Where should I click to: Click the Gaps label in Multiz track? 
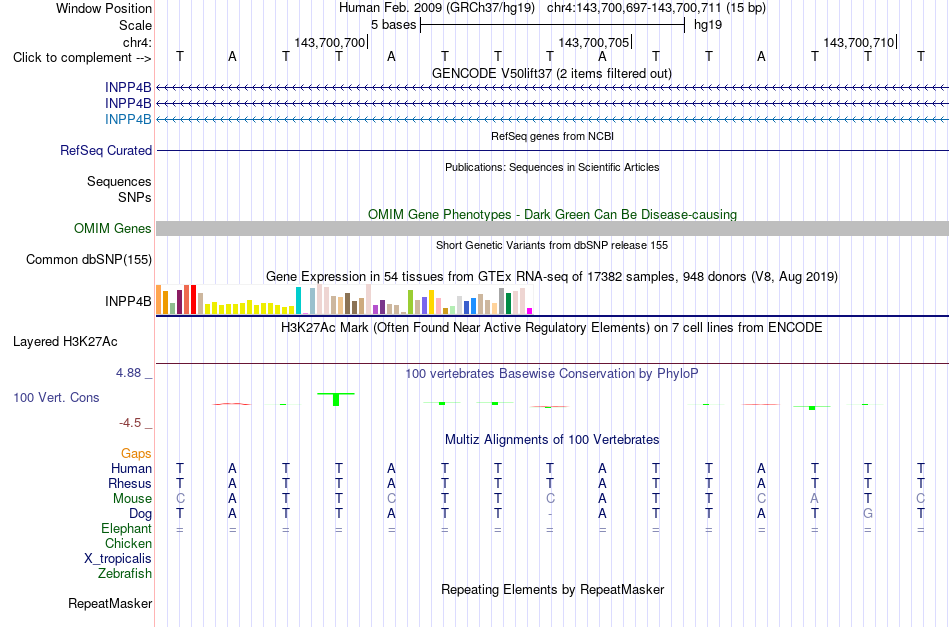coord(136,454)
